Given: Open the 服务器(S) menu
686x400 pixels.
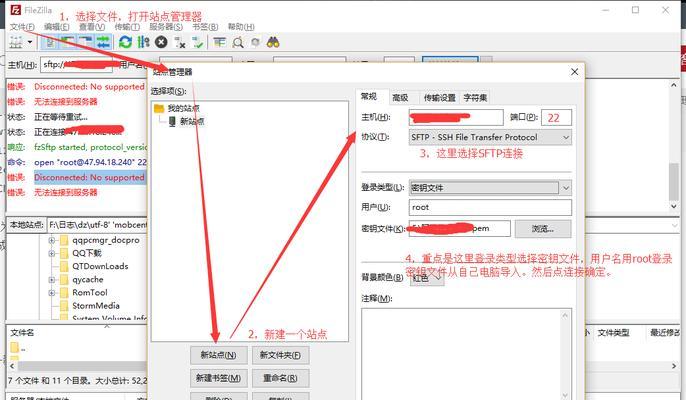Looking at the screenshot, I should 166,27.
